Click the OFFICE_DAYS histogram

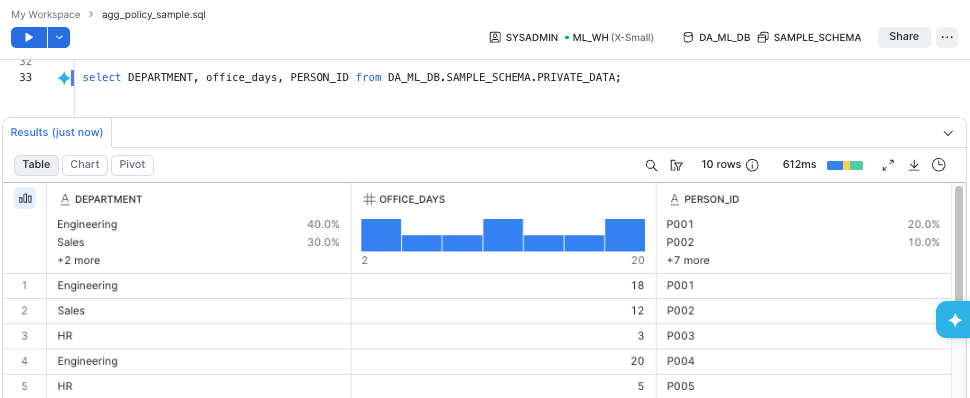[503, 235]
